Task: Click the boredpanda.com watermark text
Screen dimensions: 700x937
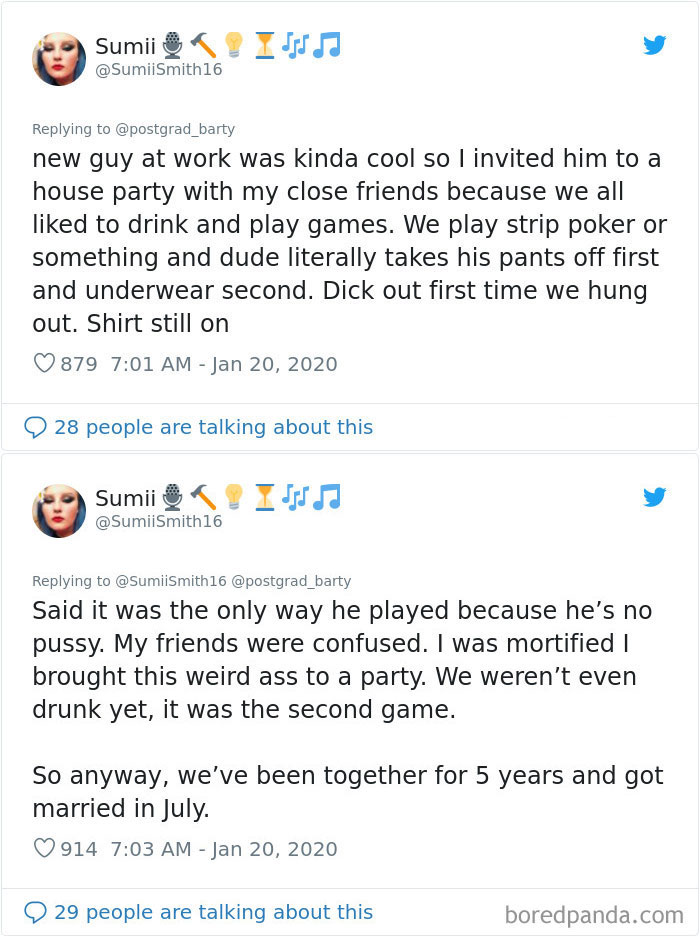Action: coord(594,911)
